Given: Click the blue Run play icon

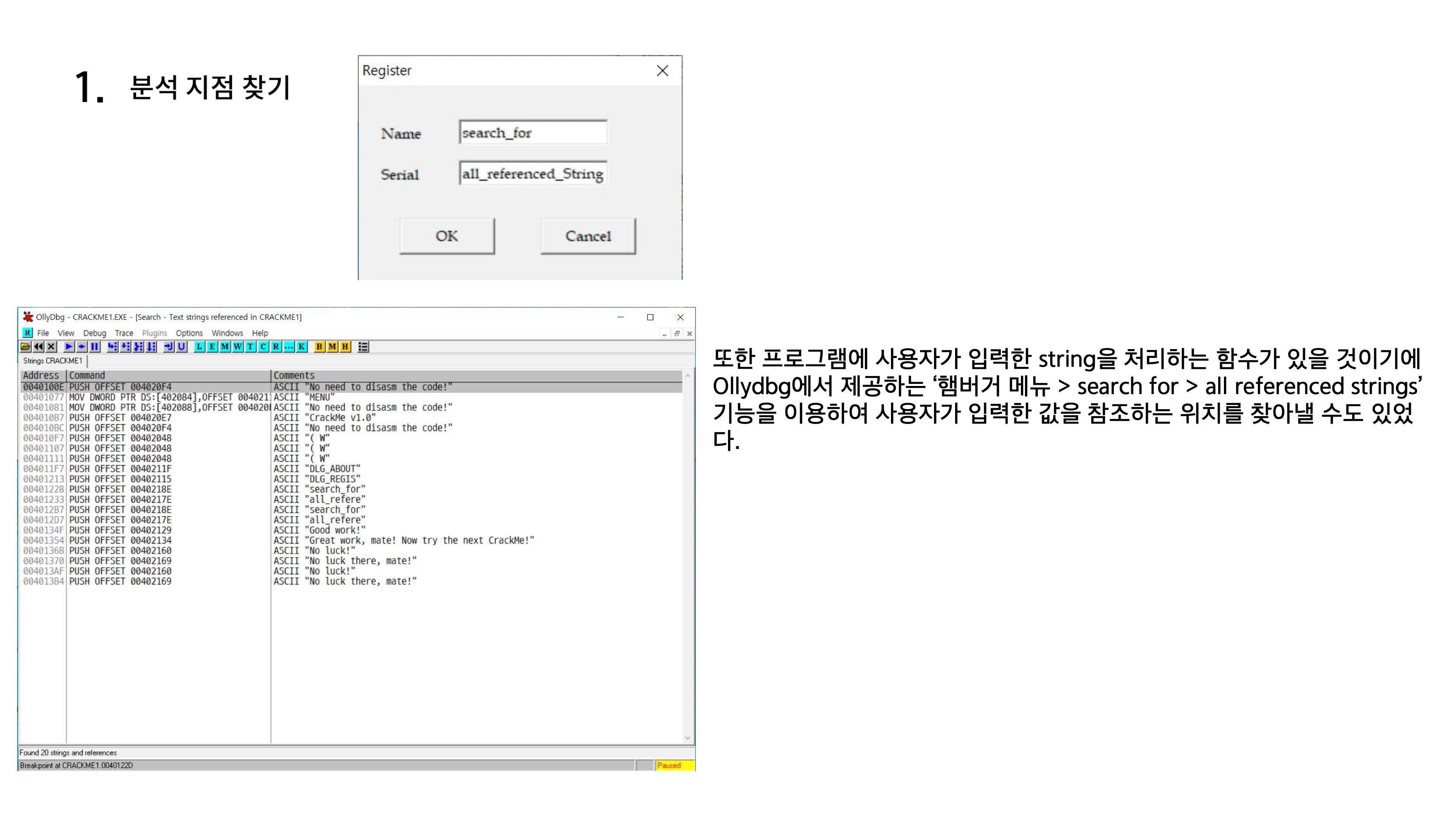Looking at the screenshot, I should coord(69,347).
